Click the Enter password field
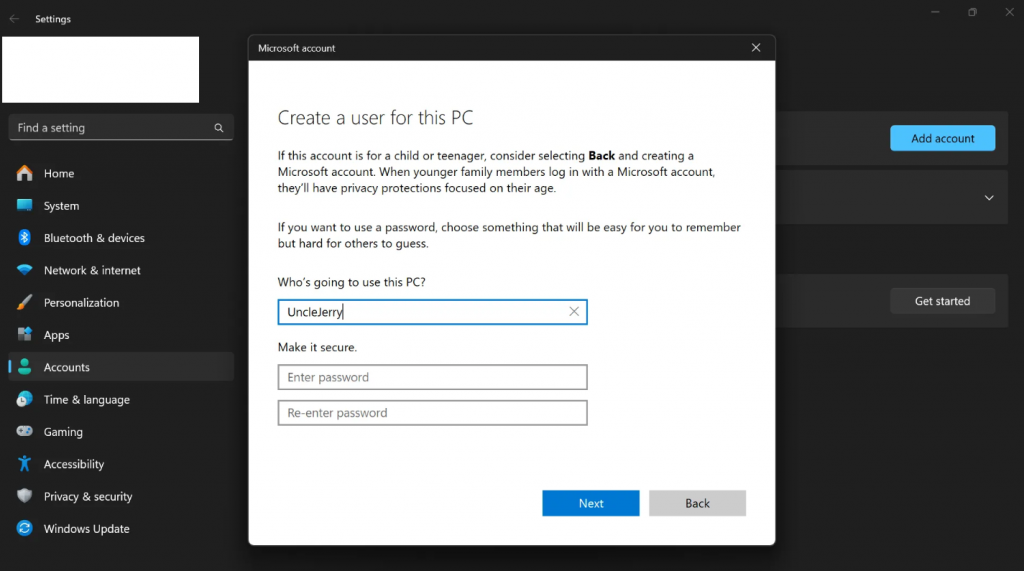 point(432,377)
